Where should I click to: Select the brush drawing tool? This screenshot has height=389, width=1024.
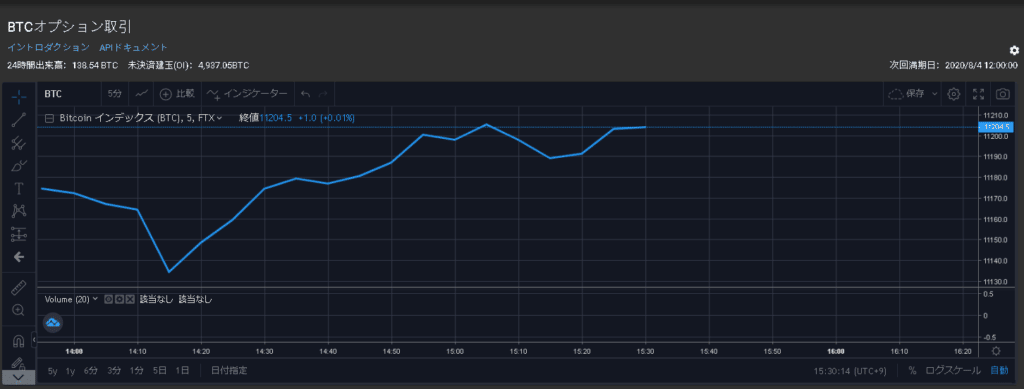click(19, 165)
